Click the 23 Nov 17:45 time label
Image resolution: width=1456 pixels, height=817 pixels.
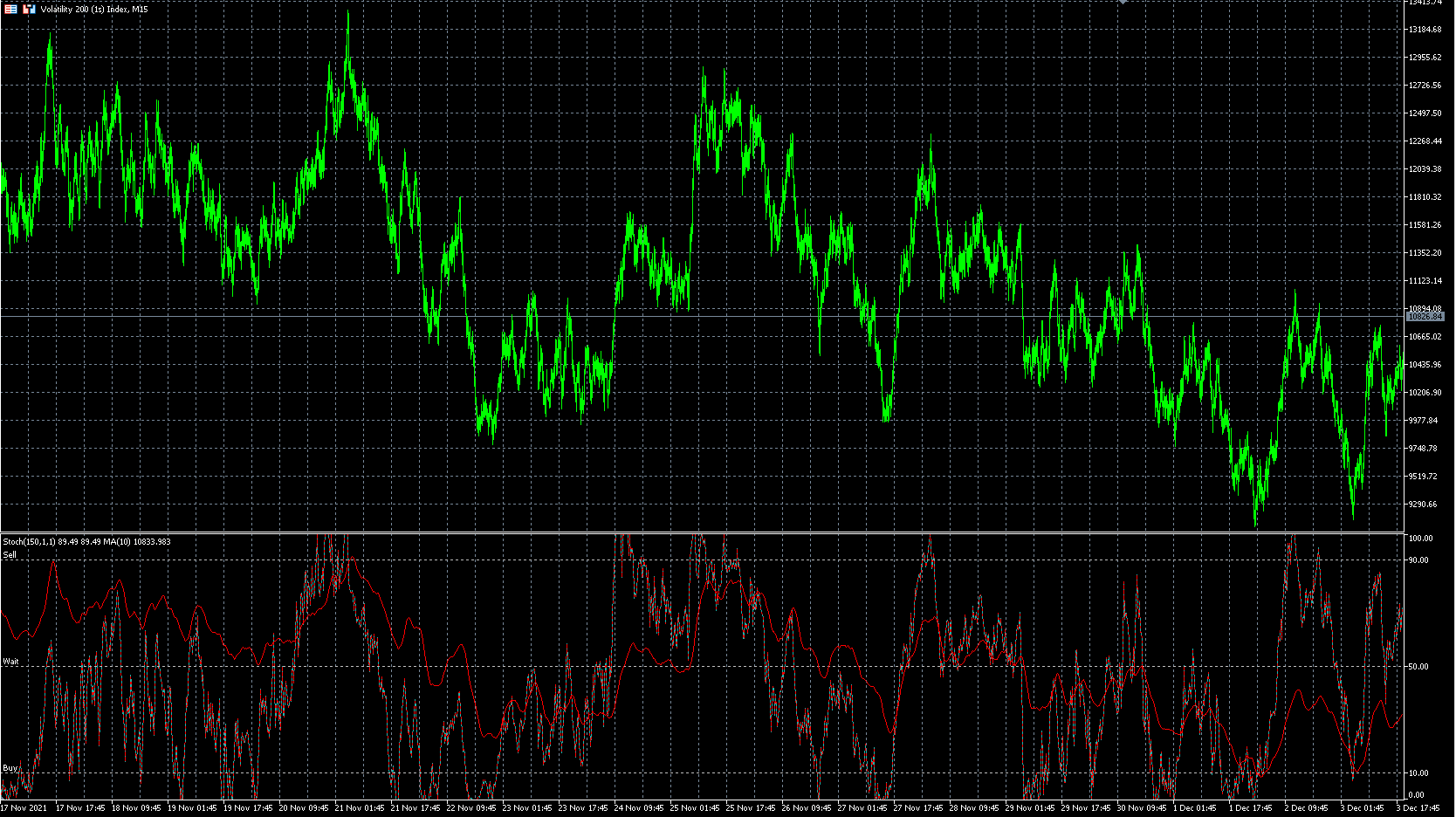(x=583, y=808)
